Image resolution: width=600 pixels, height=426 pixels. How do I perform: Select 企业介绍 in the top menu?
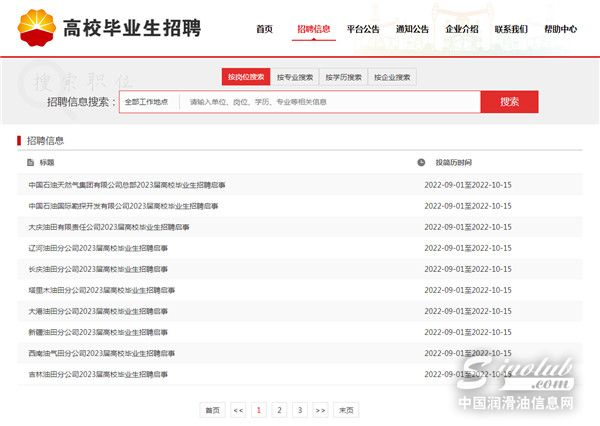[461, 29]
